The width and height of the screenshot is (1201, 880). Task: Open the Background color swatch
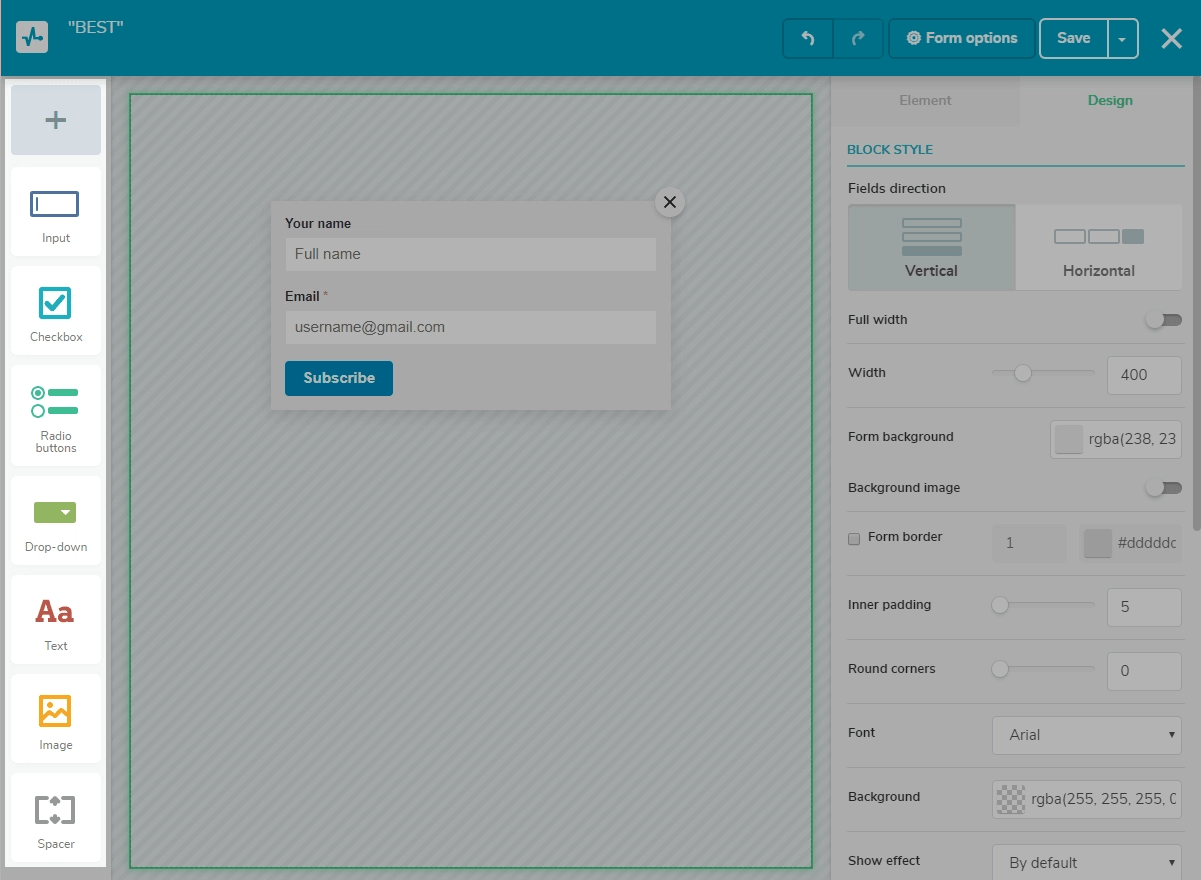(1011, 799)
